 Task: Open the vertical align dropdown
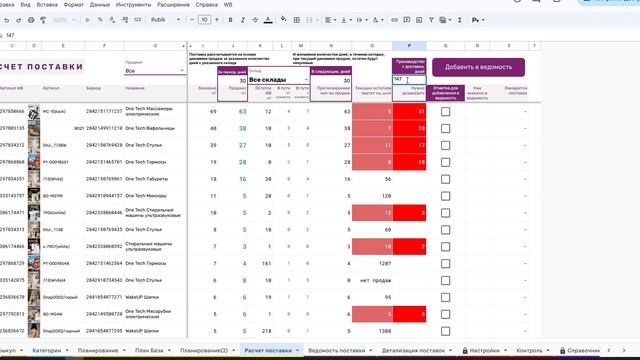pyautogui.click(x=347, y=20)
